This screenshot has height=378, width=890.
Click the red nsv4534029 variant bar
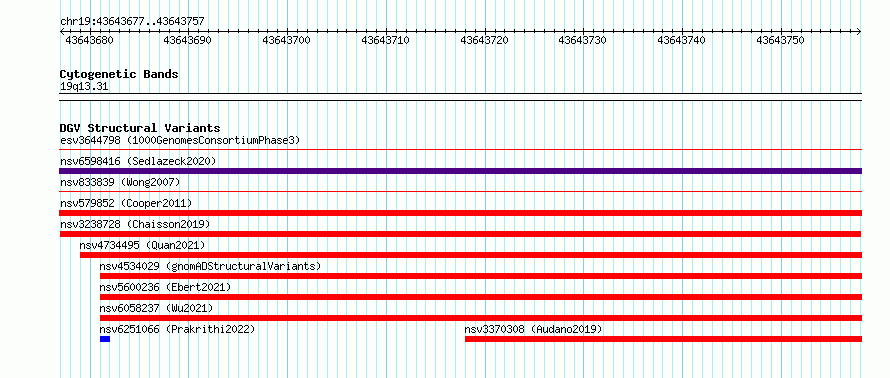pyautogui.click(x=481, y=276)
